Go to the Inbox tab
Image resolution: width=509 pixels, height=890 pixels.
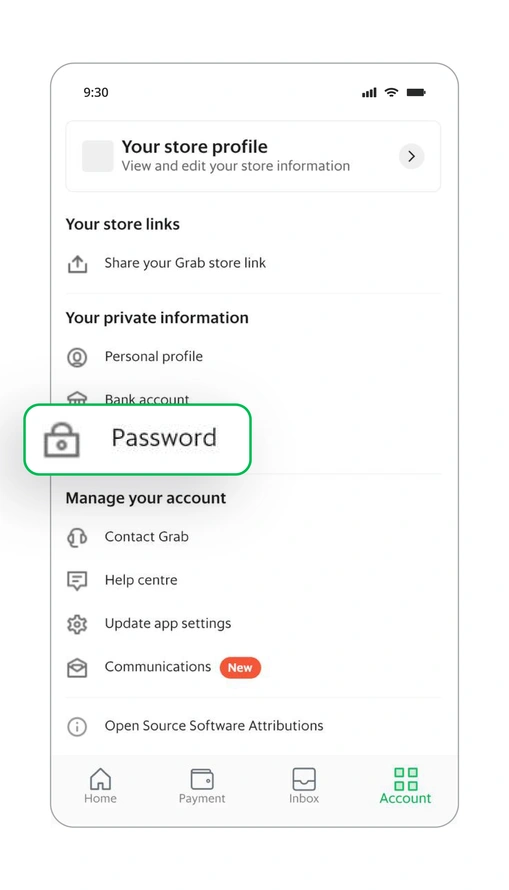click(304, 786)
